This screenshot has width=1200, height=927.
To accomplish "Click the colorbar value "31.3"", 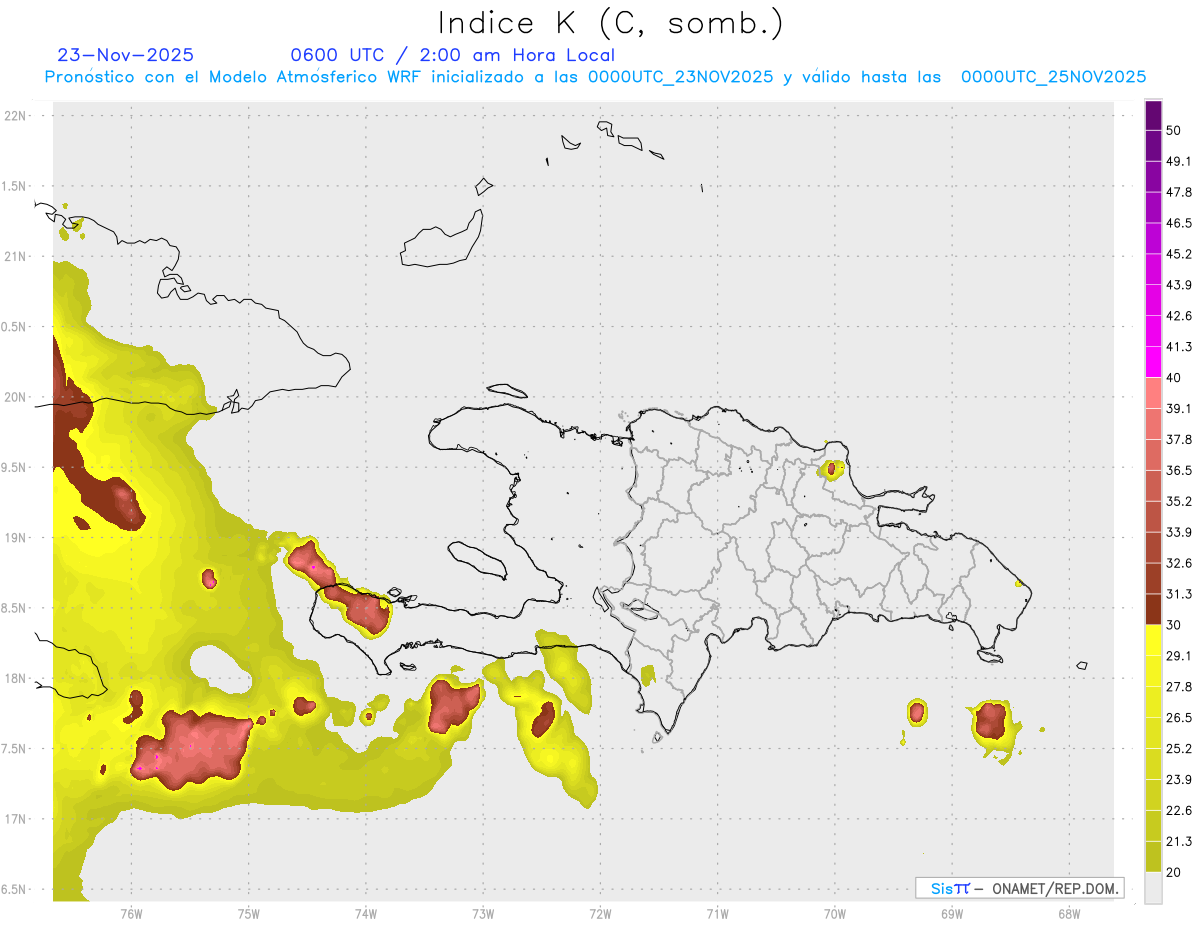I will pyautogui.click(x=1179, y=594).
